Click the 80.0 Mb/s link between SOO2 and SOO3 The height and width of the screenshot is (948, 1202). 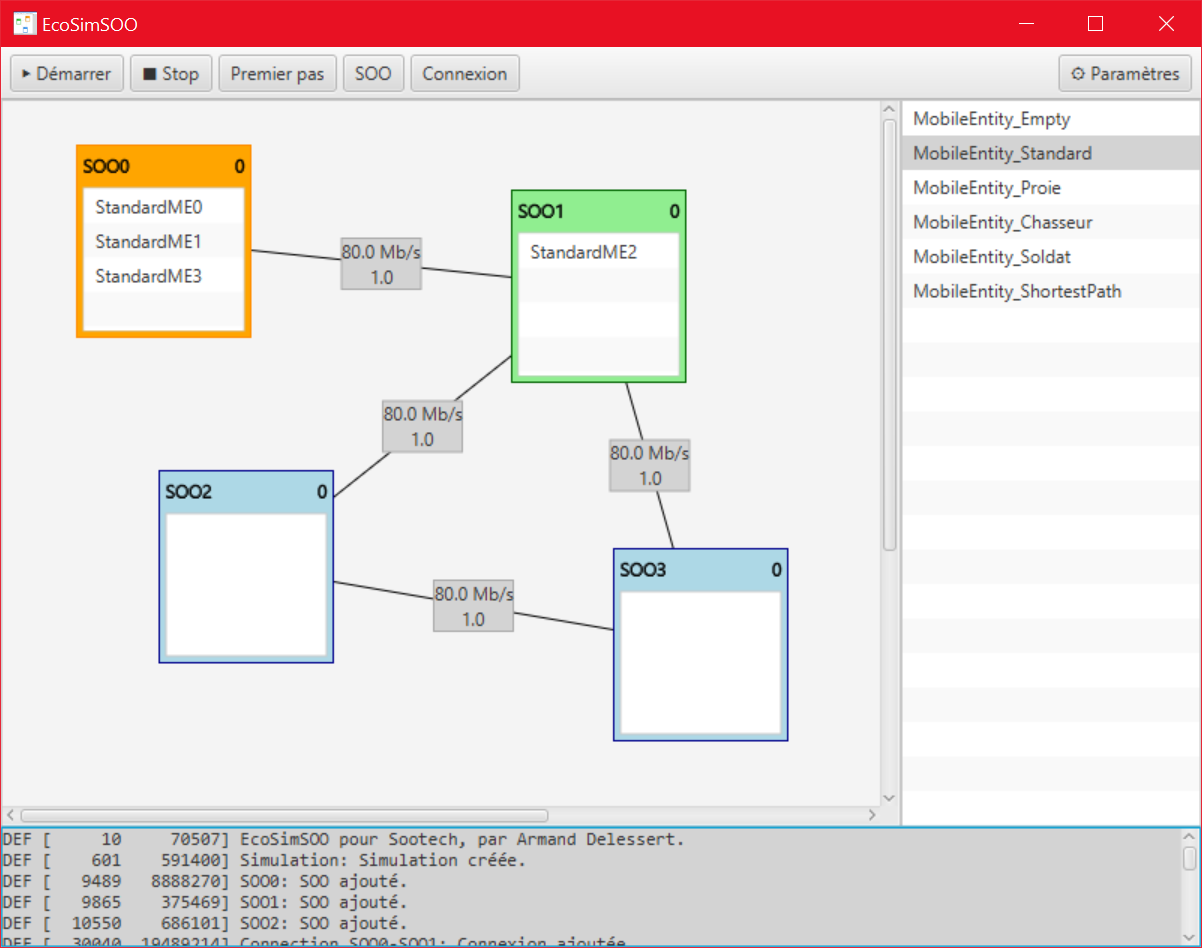click(x=473, y=605)
